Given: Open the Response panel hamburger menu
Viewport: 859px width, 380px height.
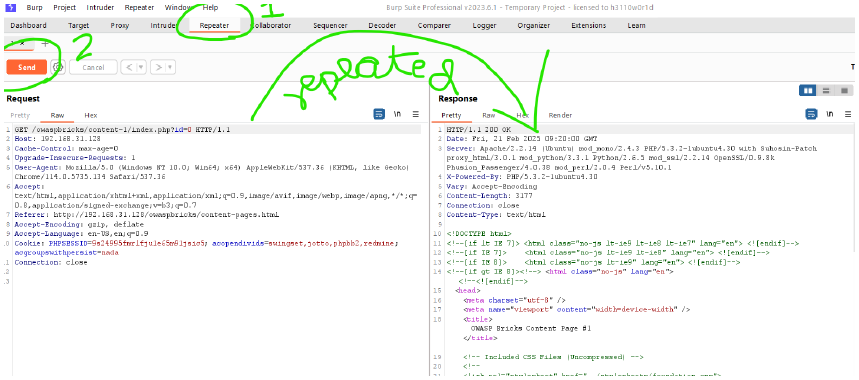Looking at the screenshot, I should 848,114.
